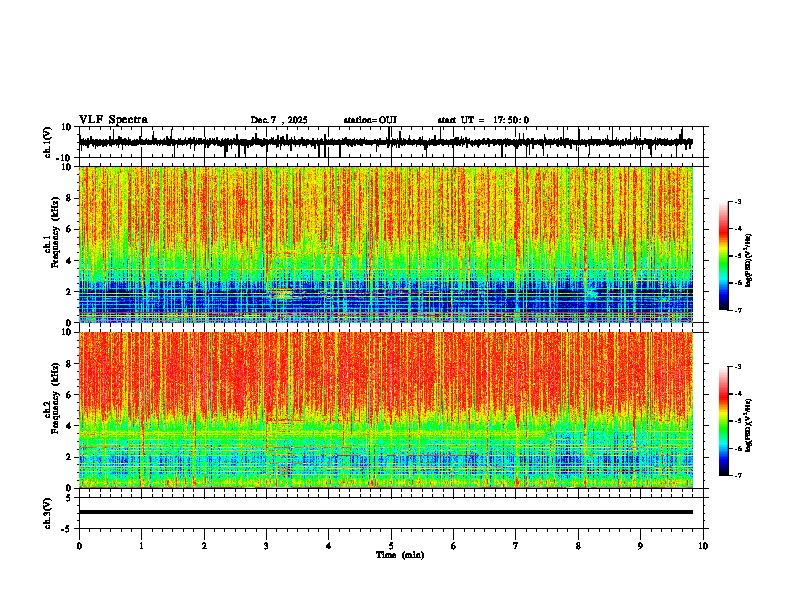Click the ch.1 voltage waveform trace
Viewport: 792px width, 612px height.
[385, 142]
